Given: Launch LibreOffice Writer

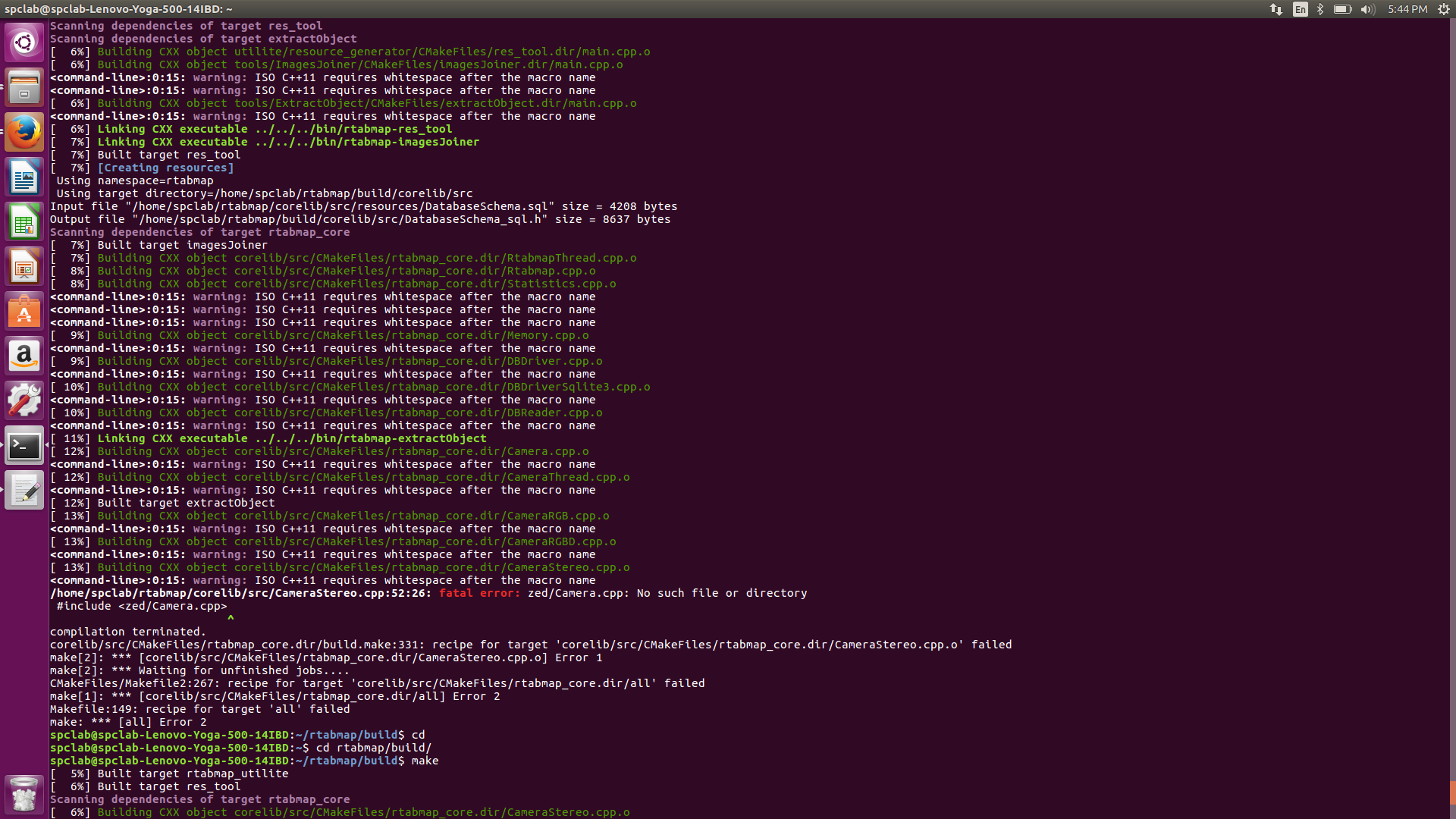Looking at the screenshot, I should 24,177.
